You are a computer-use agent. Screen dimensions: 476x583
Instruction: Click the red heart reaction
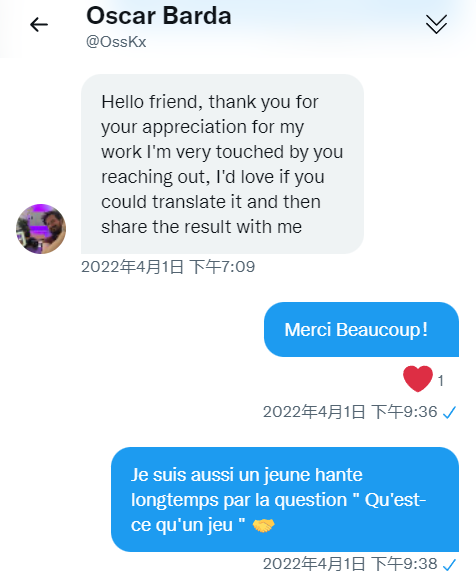coord(418,379)
